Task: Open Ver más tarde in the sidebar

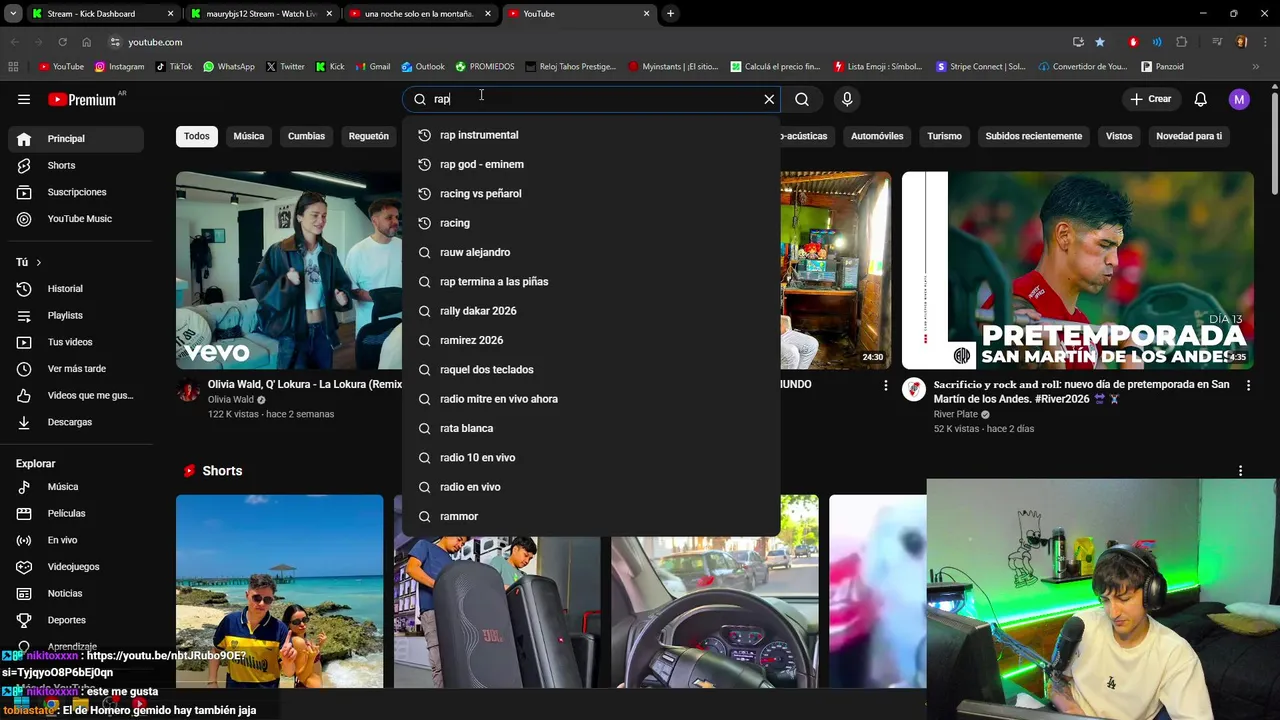Action: (x=76, y=369)
